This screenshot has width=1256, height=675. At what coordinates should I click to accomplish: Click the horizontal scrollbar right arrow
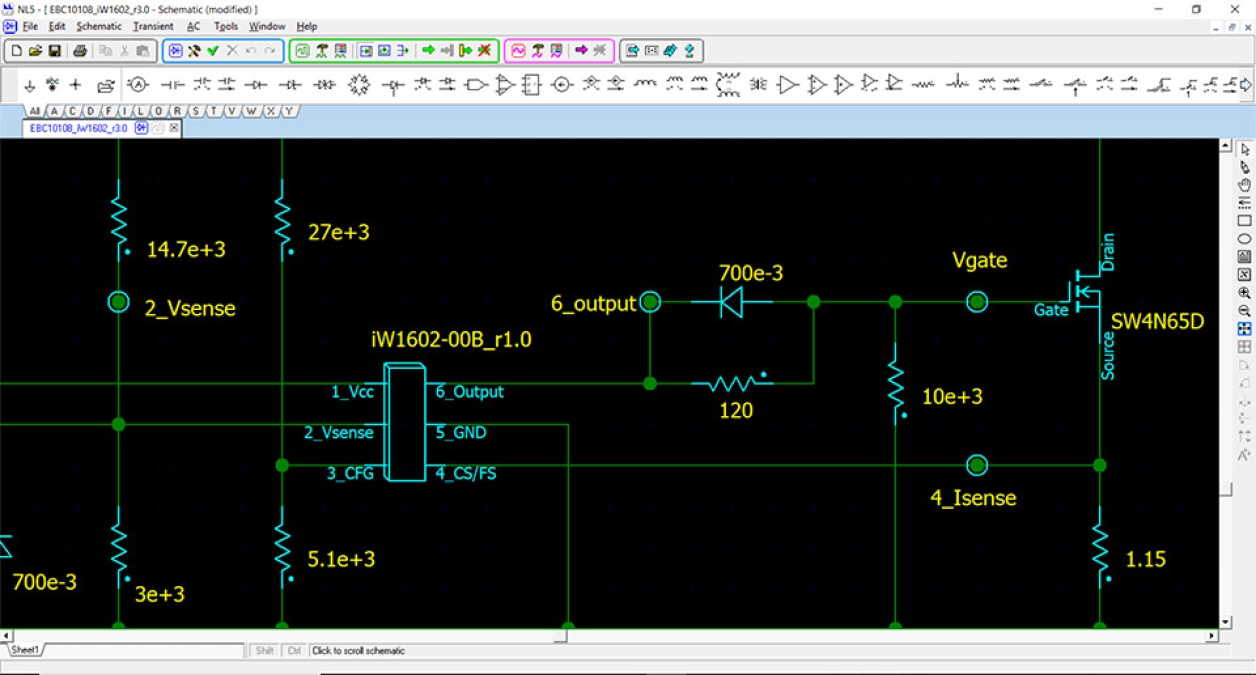point(1212,636)
